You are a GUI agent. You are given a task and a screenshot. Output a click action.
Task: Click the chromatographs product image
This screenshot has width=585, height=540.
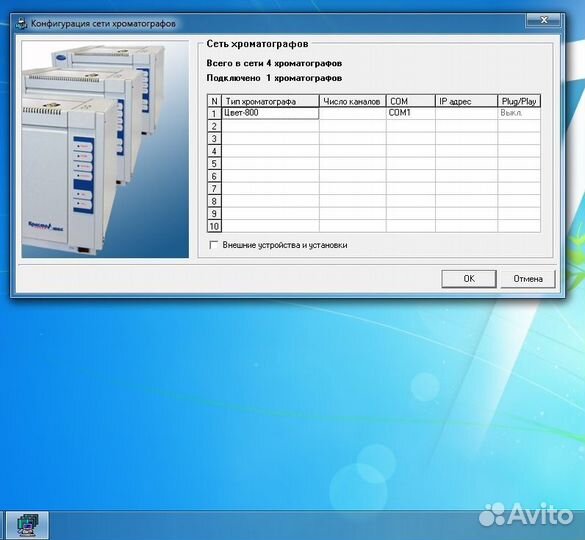pyautogui.click(x=105, y=149)
